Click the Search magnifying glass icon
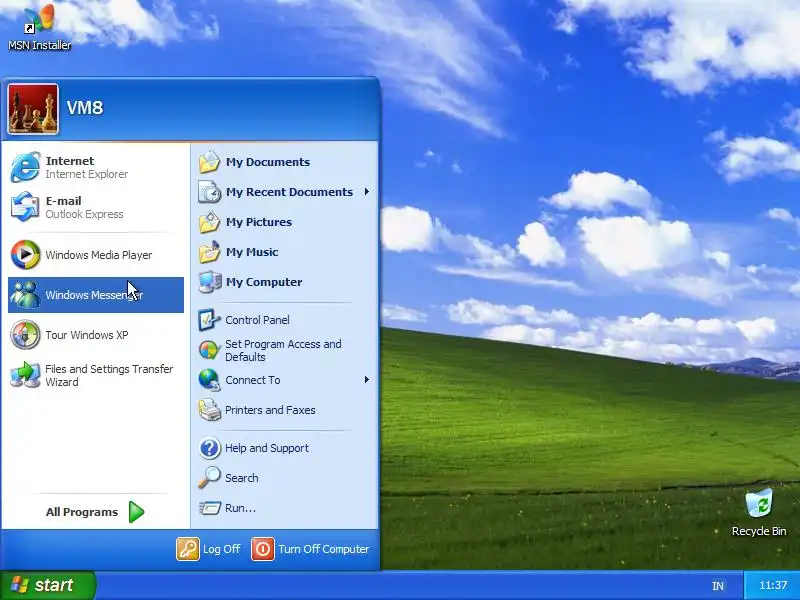Image resolution: width=800 pixels, height=600 pixels. click(209, 478)
